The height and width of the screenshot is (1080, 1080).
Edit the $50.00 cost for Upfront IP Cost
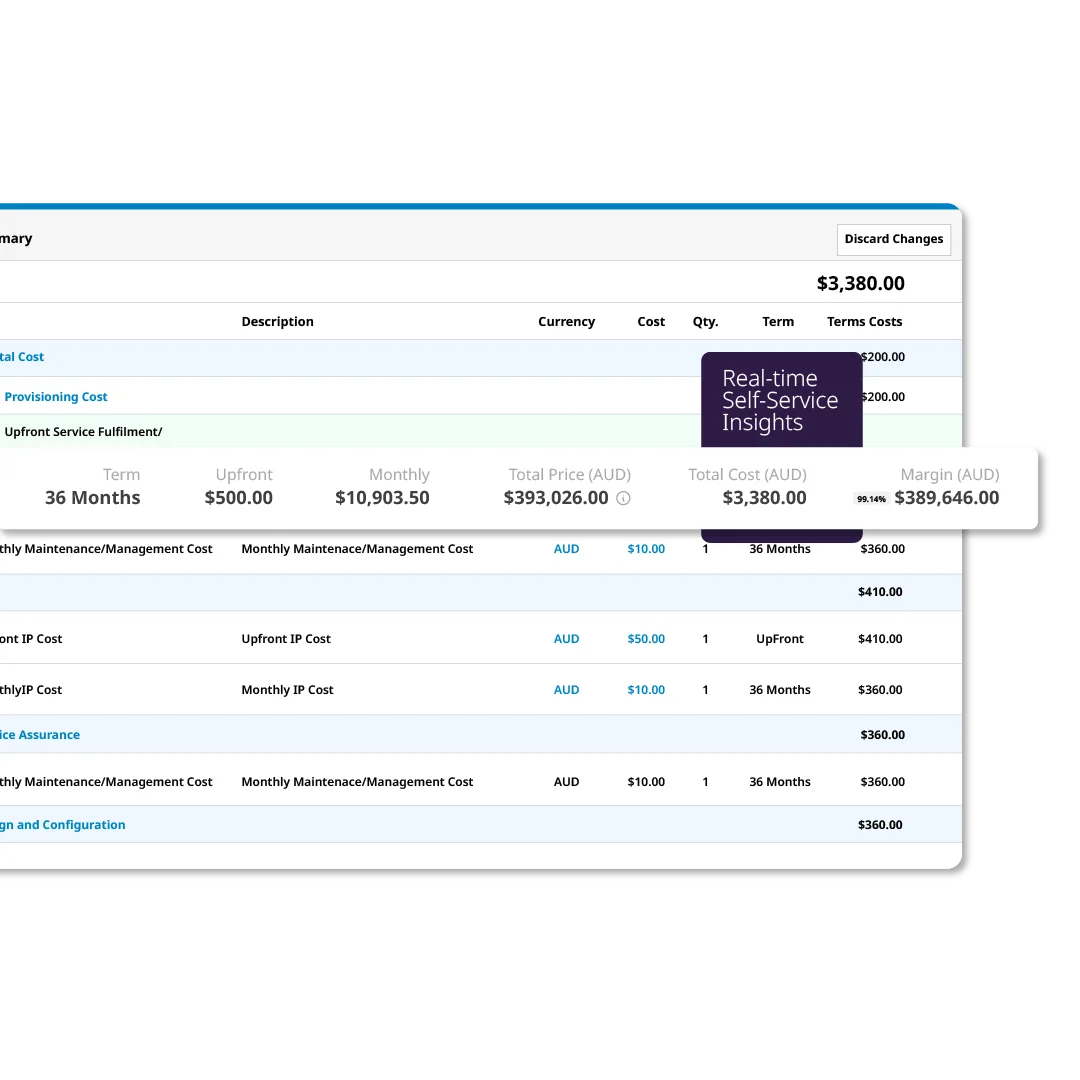646,638
